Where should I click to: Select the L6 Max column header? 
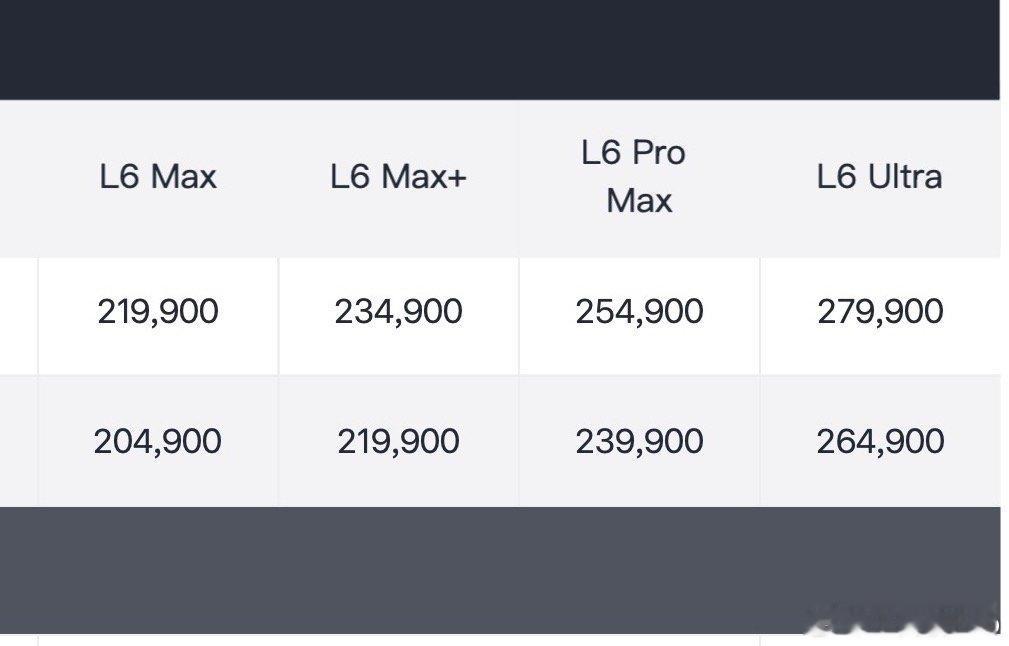click(x=158, y=176)
